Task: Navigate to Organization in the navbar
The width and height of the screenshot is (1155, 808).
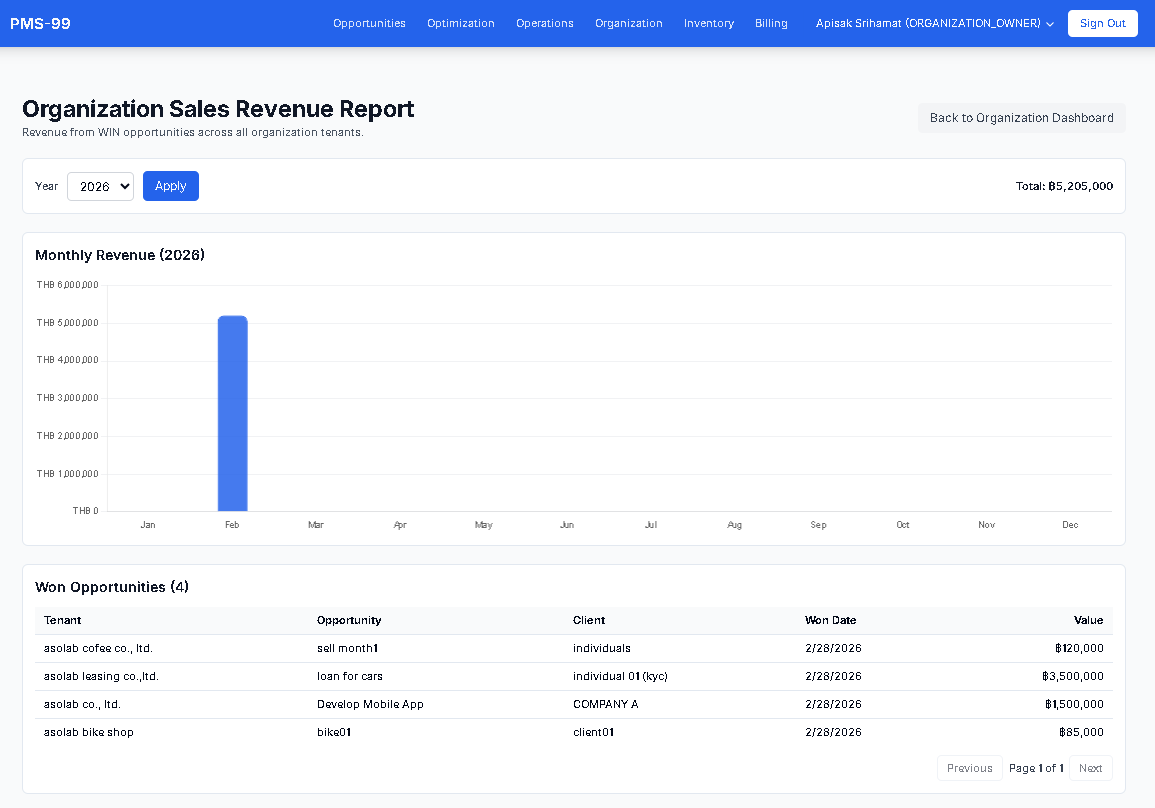Action: click(628, 23)
